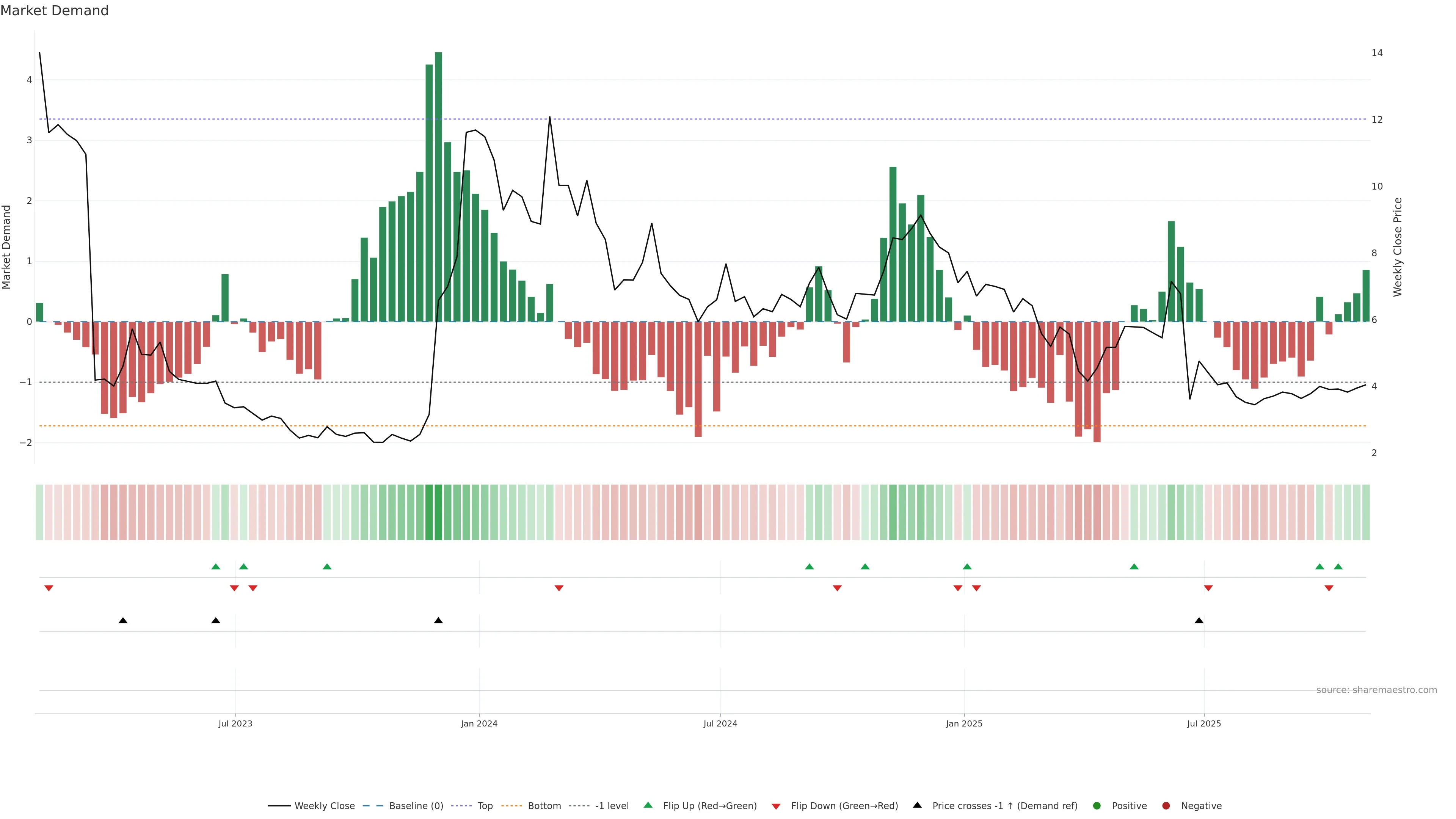Click the rightmost green flip-up triangle marker
The image size is (1456, 819).
[1338, 566]
